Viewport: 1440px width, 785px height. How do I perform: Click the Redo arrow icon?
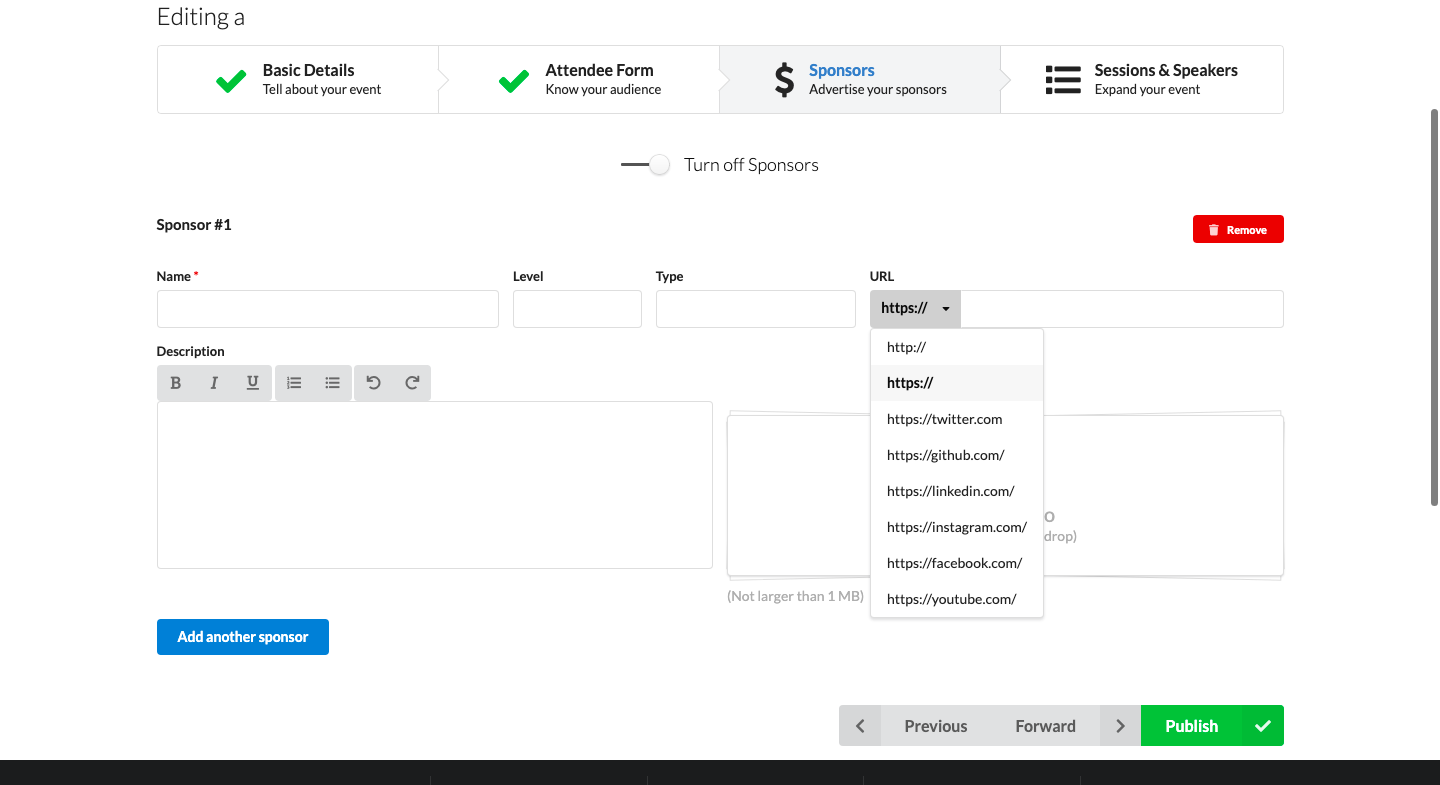click(x=412, y=383)
